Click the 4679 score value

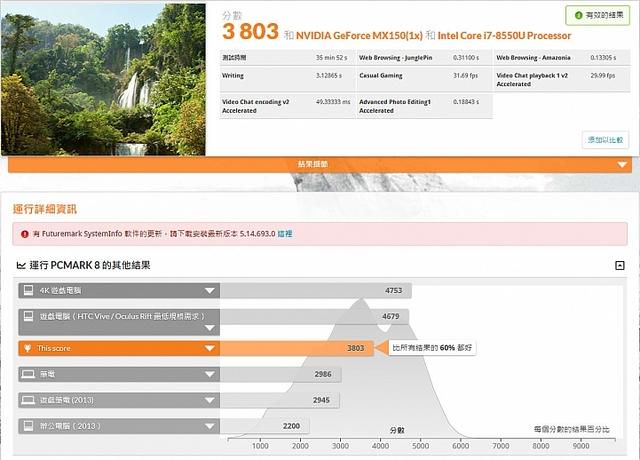[391, 316]
